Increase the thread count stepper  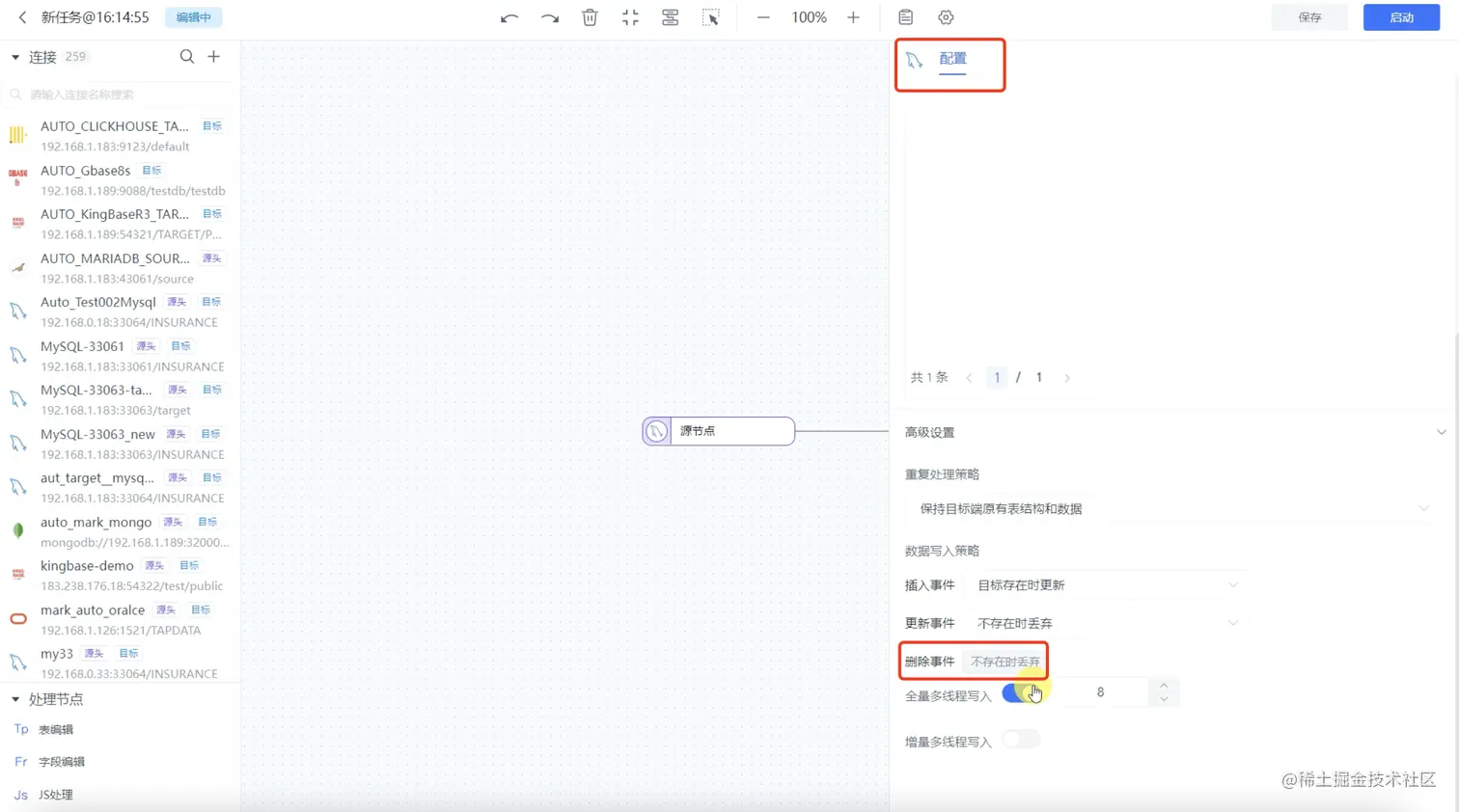pyautogui.click(x=1164, y=686)
